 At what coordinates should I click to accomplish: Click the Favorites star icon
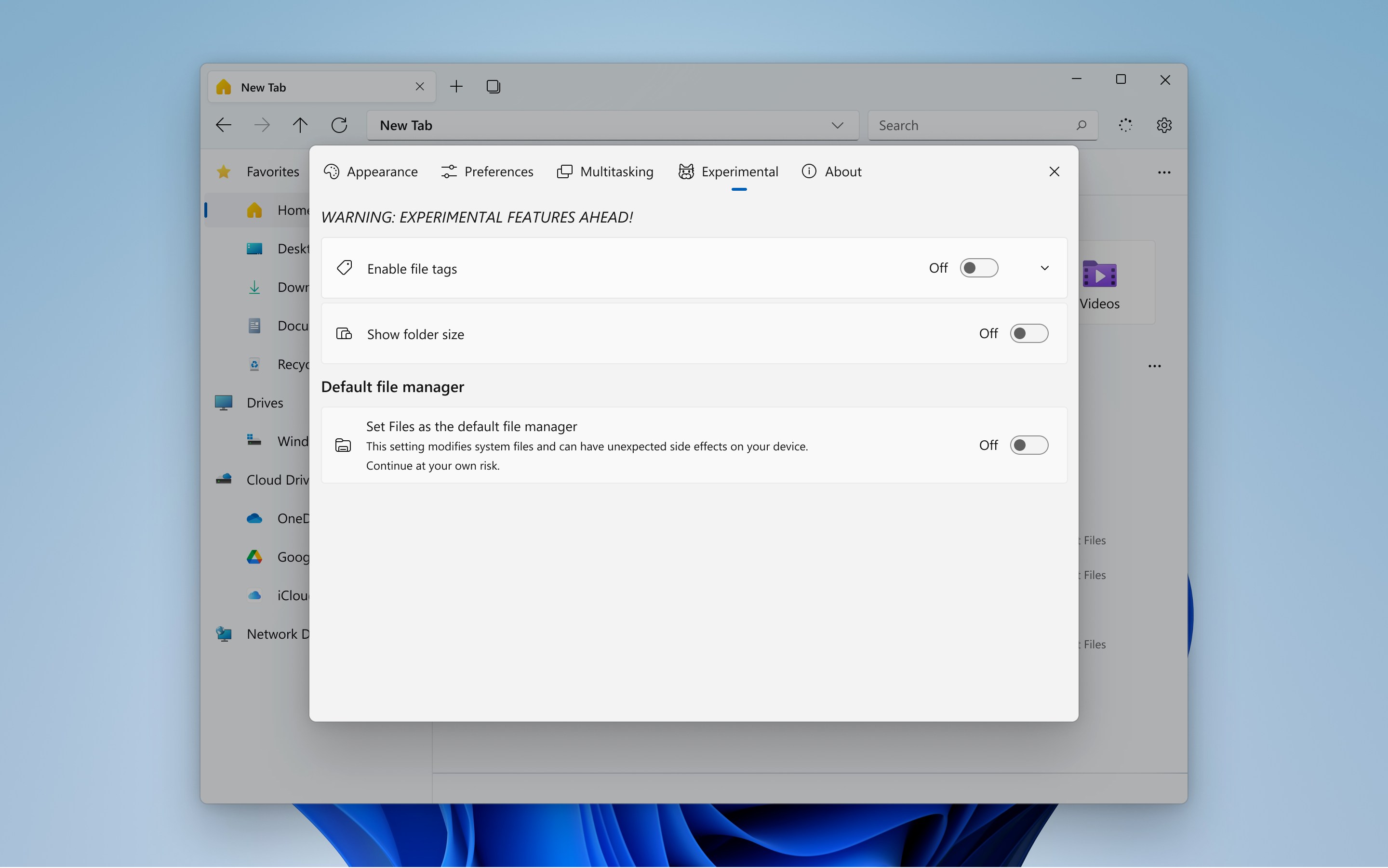click(224, 171)
